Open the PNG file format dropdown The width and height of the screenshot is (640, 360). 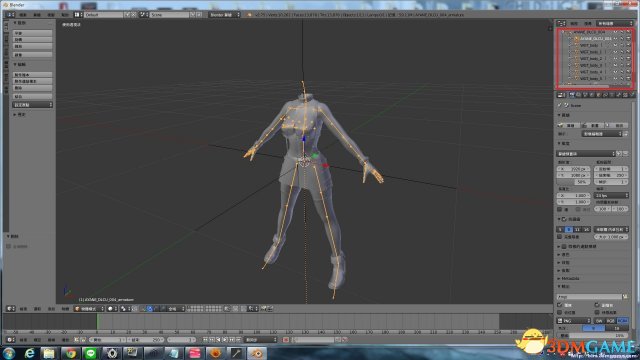574,321
